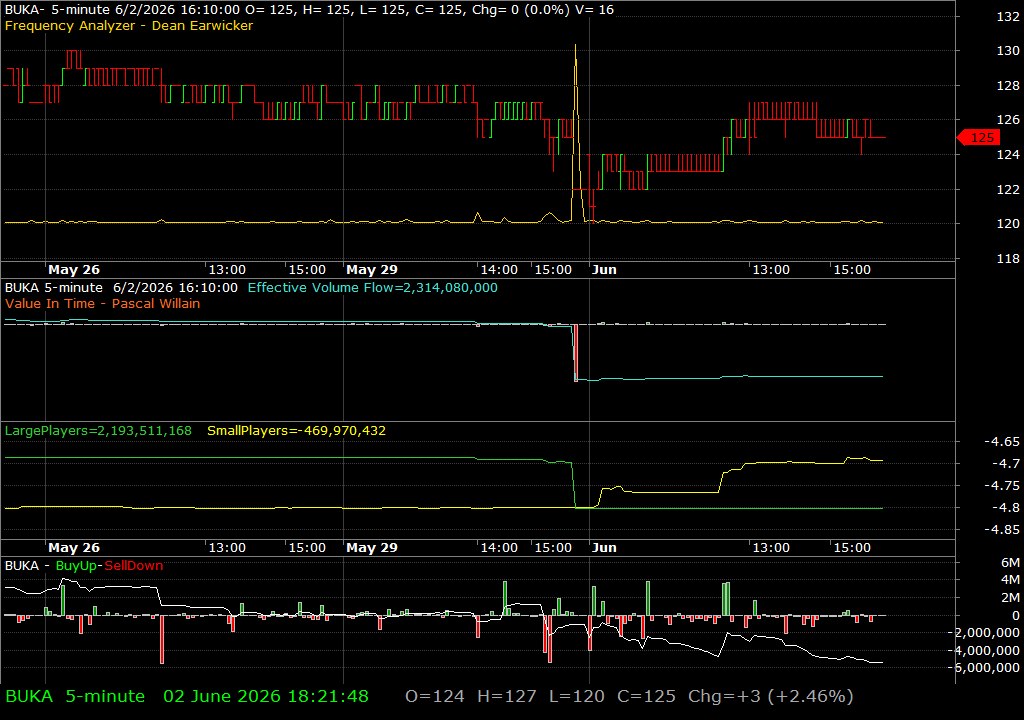Image resolution: width=1024 pixels, height=720 pixels.
Task: Click the green 'BuyUp' legend label
Action: pos(76,565)
